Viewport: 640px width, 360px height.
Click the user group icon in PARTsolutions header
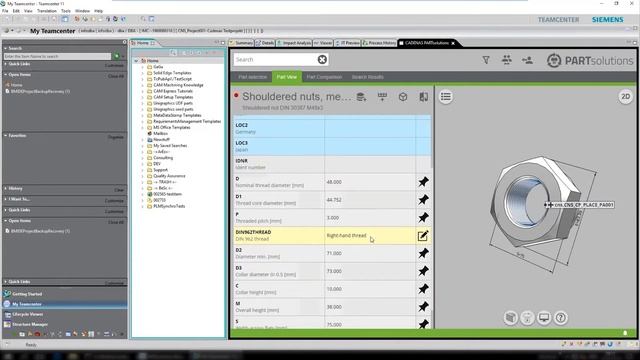507,60
